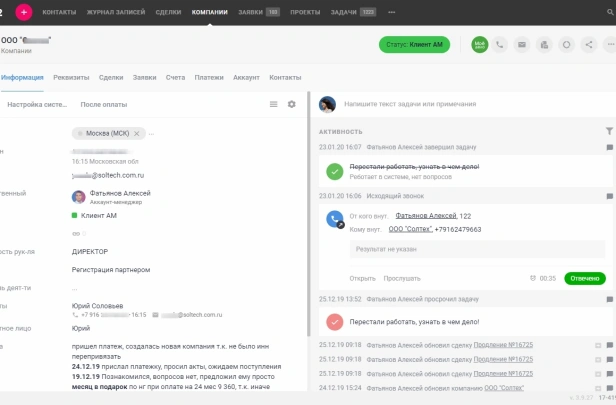
Task: Open the settings gear in info panel
Action: coord(292,104)
